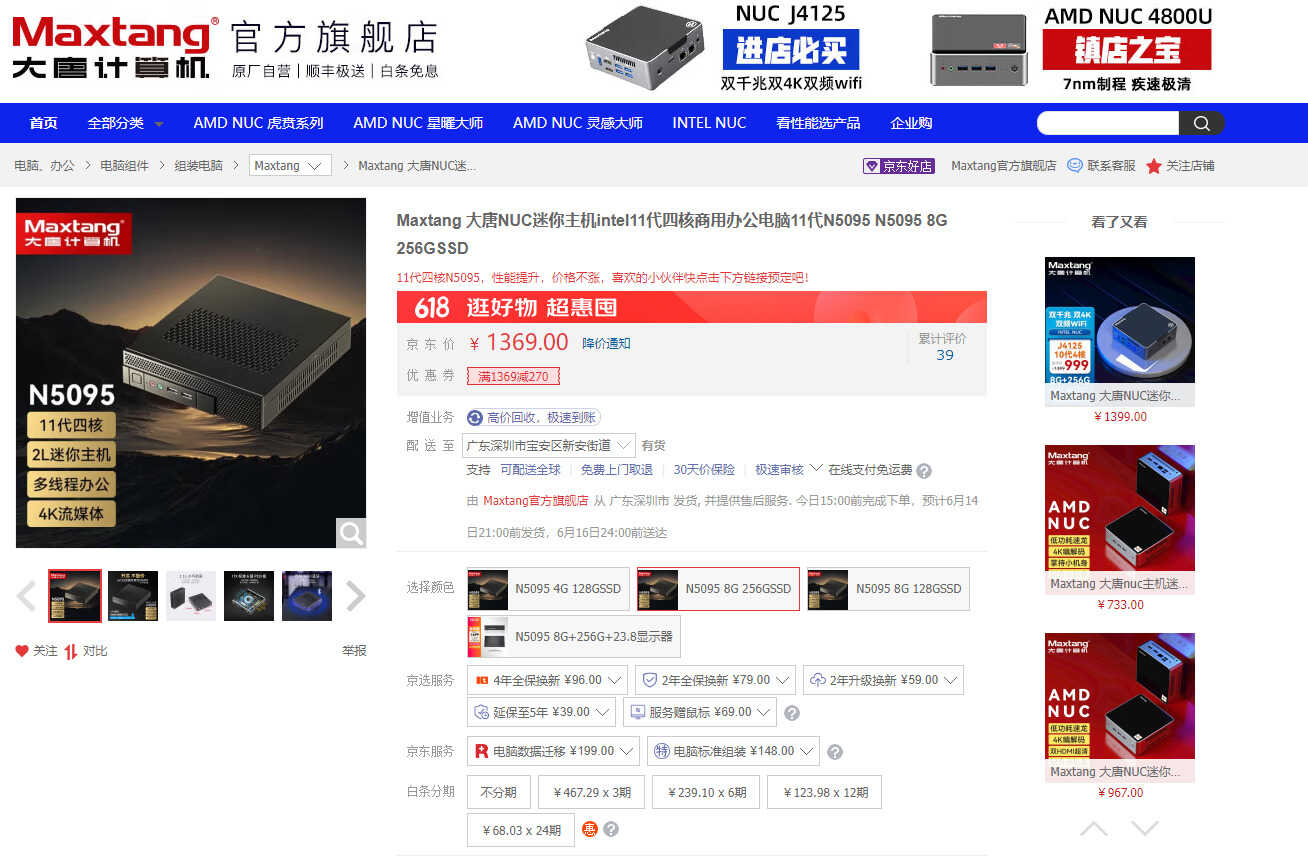Choose 不分期 installment option

pos(498,792)
